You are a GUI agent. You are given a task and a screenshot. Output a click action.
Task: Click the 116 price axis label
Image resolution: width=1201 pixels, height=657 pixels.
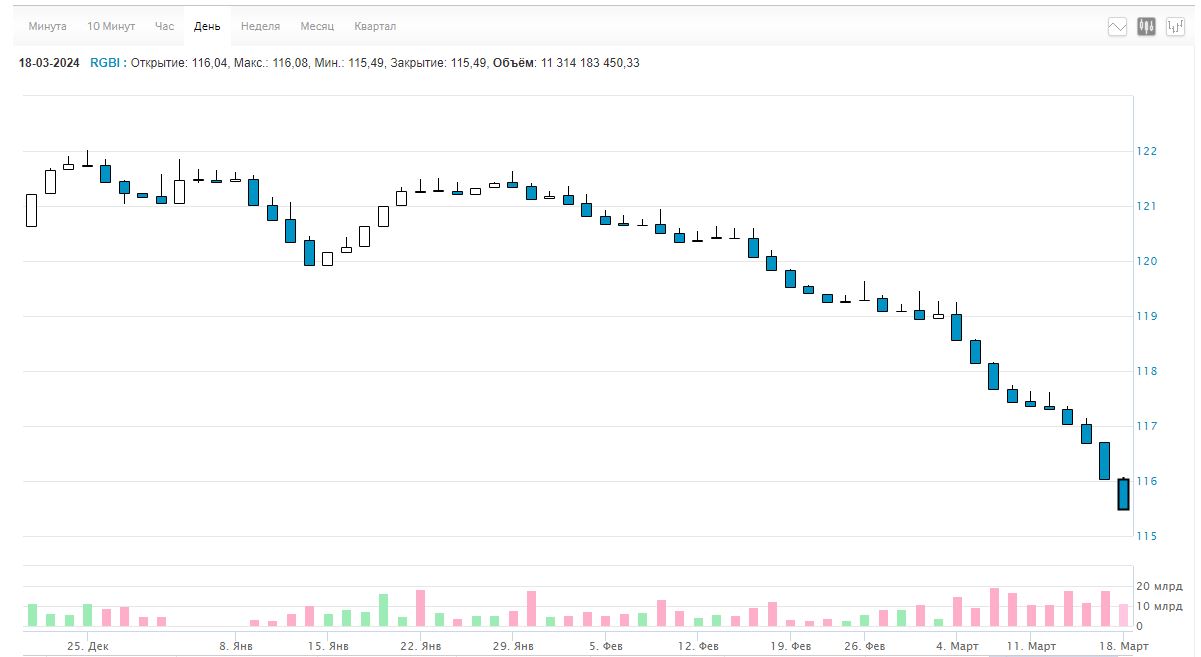pyautogui.click(x=1147, y=481)
